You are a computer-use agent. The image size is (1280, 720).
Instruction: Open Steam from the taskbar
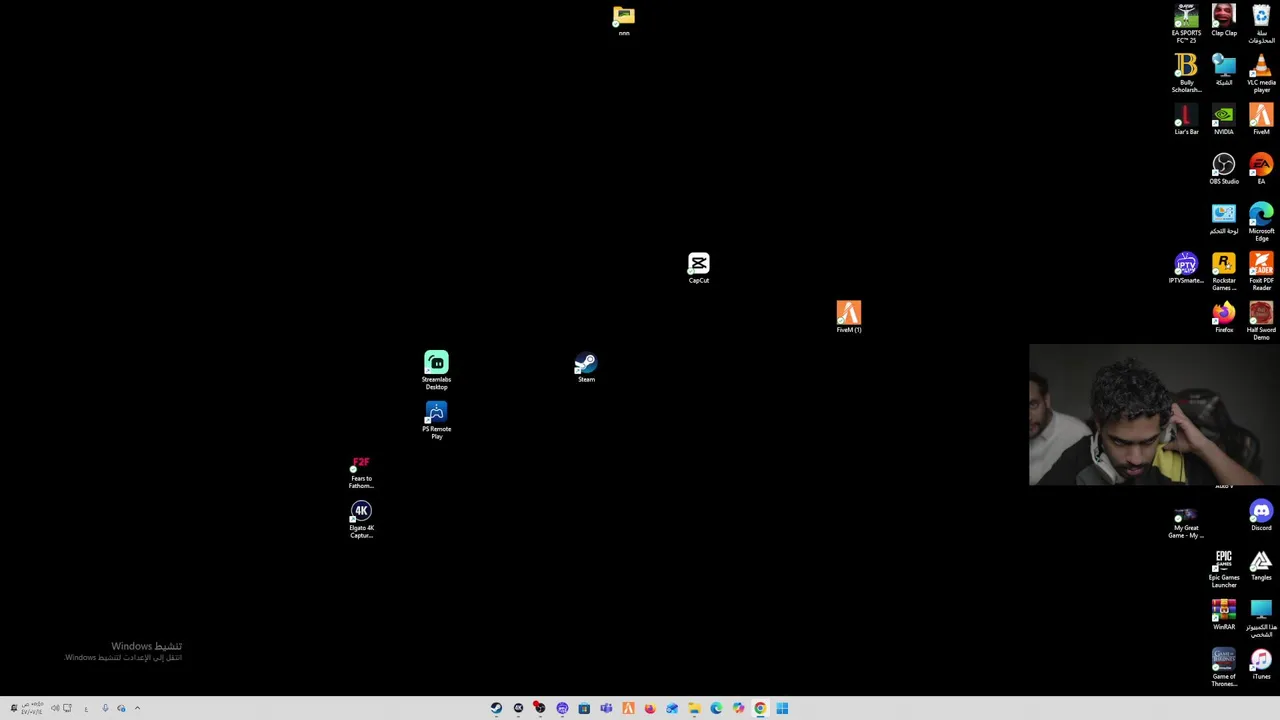(x=496, y=708)
